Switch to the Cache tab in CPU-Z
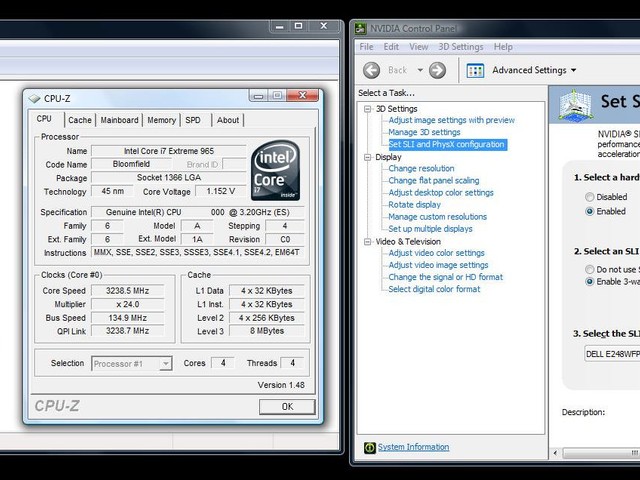The image size is (640, 480). tap(80, 120)
